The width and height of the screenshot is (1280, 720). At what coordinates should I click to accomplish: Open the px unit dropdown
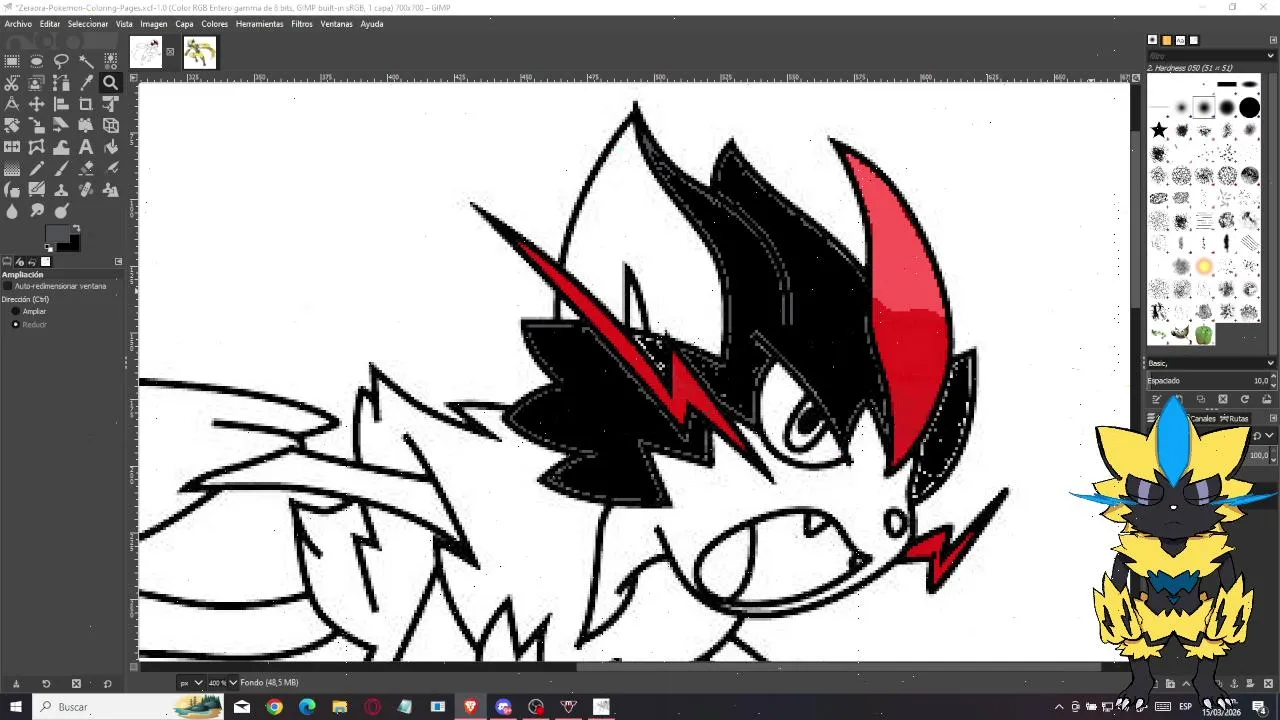(x=190, y=682)
